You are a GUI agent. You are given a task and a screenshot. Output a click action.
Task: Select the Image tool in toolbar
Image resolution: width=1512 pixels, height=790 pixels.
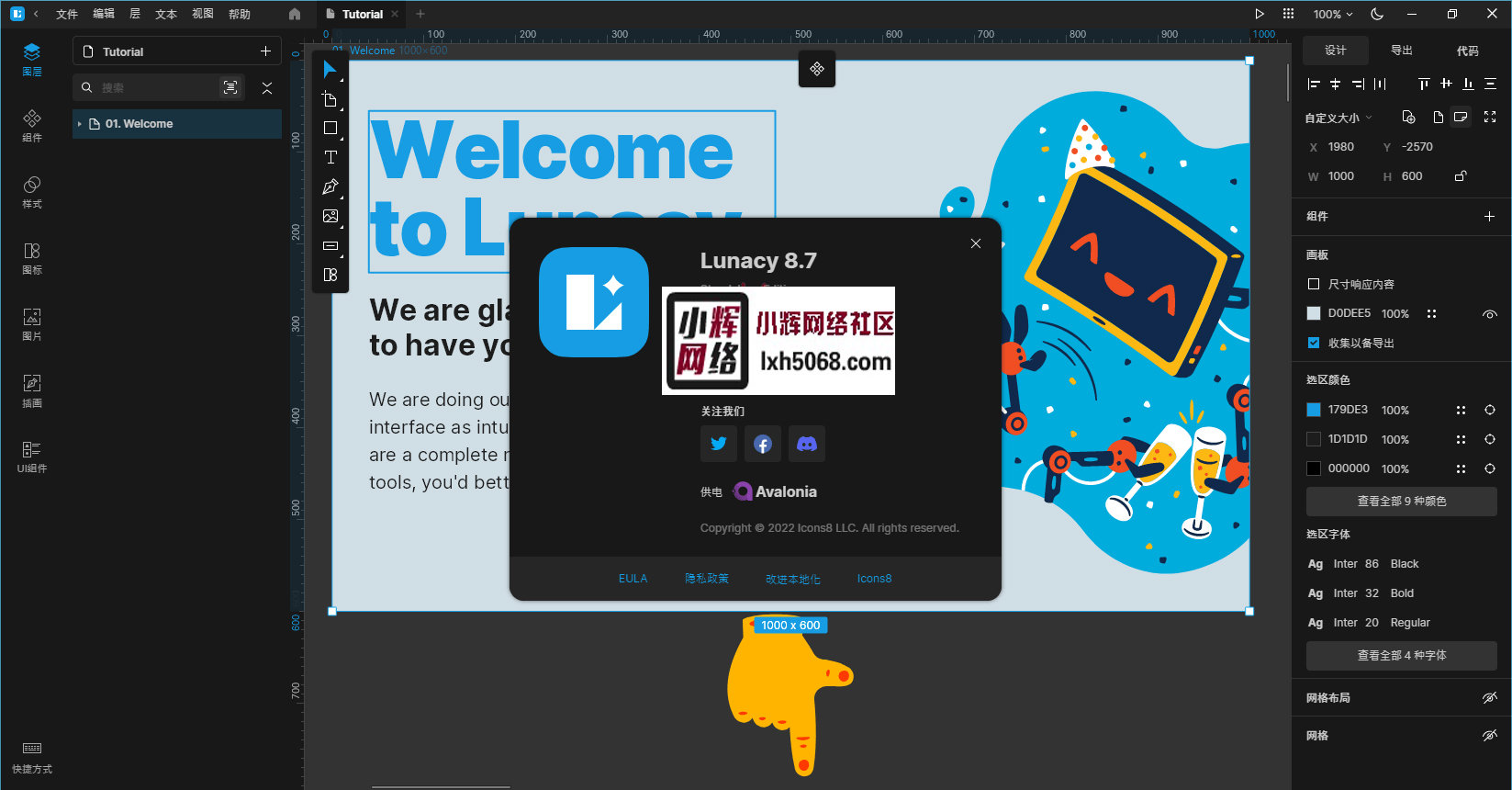click(x=330, y=217)
